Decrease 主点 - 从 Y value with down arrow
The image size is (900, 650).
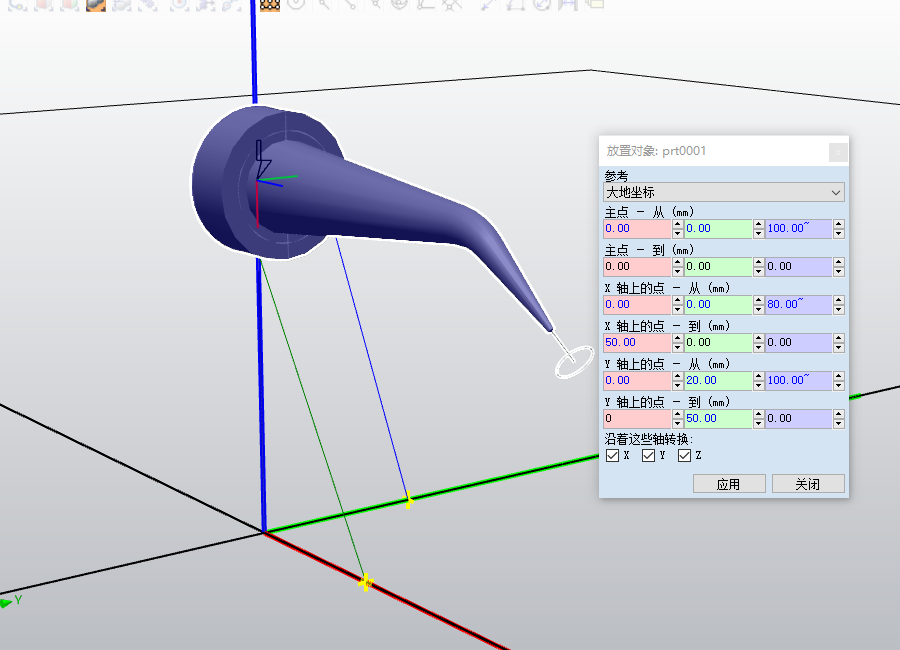pyautogui.click(x=759, y=233)
